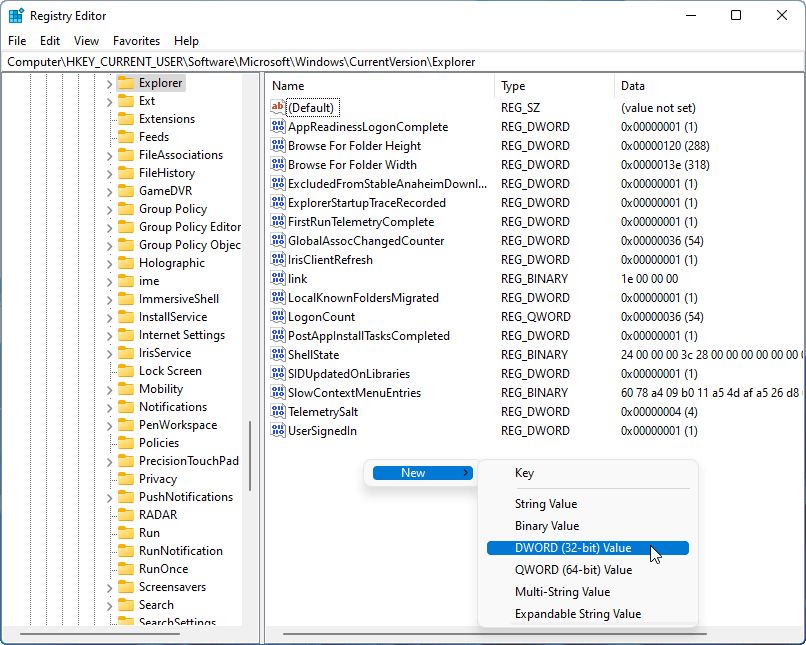This screenshot has width=806, height=645.
Task: Select the (Default) string value icon
Action: coord(278,107)
